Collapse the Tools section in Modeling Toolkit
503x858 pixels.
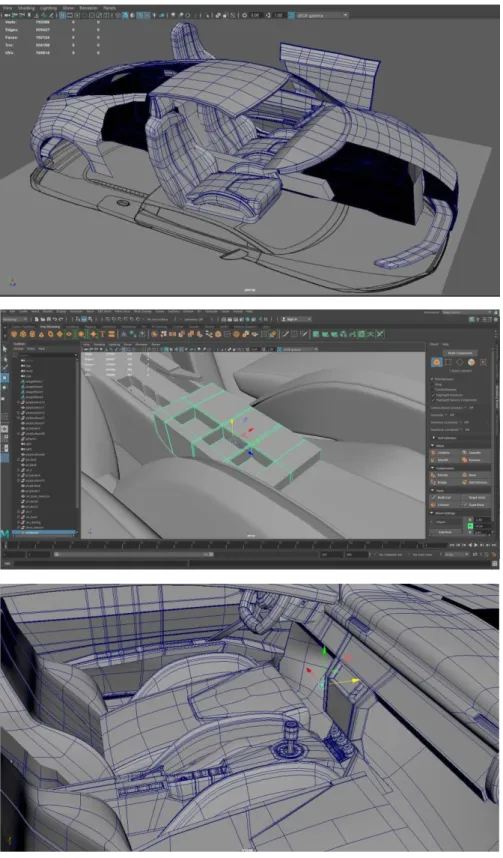click(459, 490)
